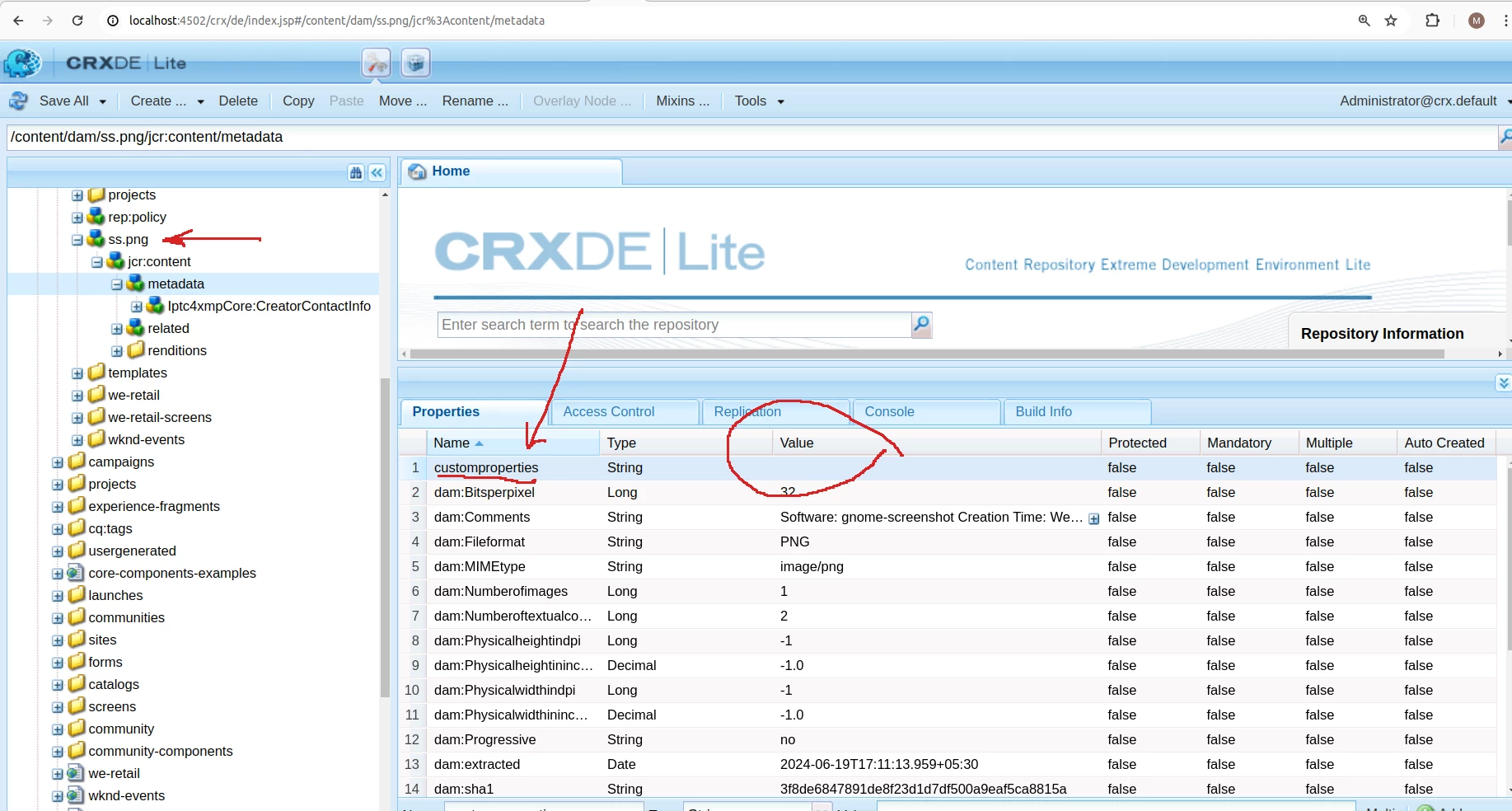View site information icon in address bar
This screenshot has height=811, width=1512.
113,21
